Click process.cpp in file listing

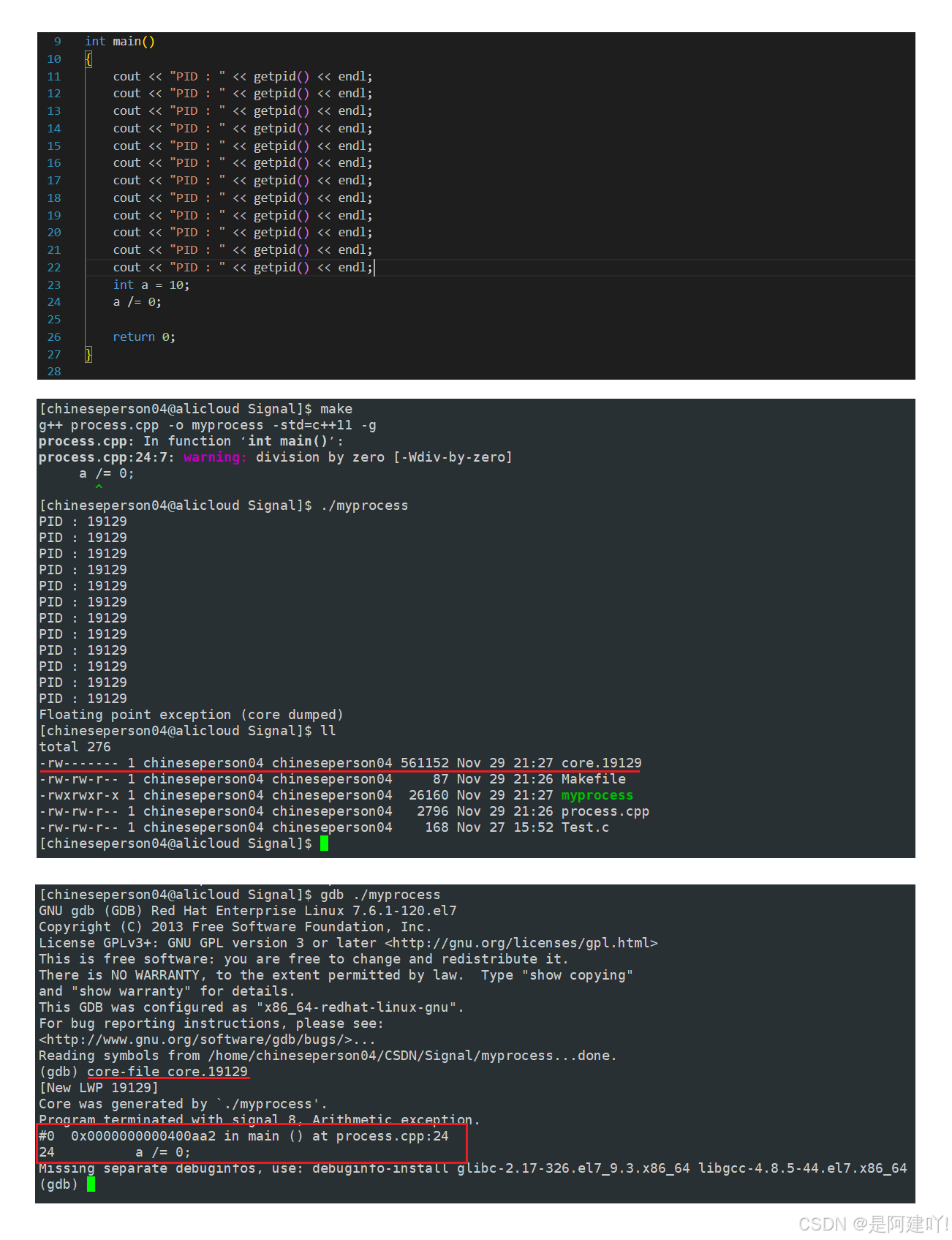point(605,811)
